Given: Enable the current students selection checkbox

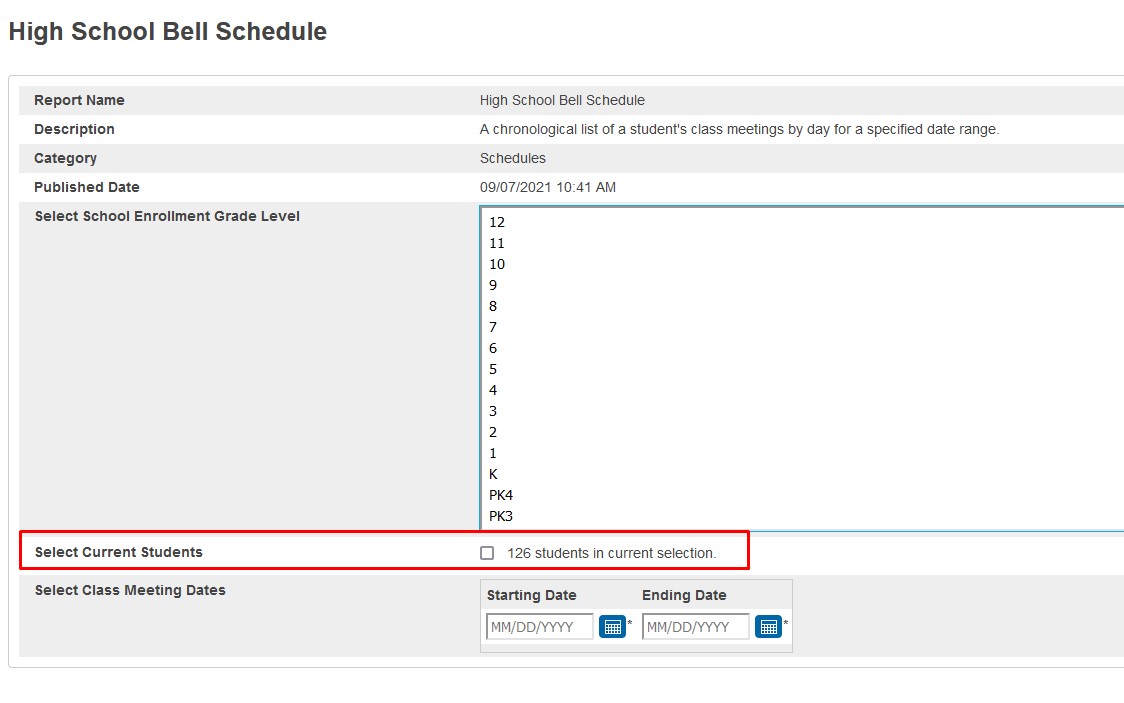Looking at the screenshot, I should (x=487, y=552).
